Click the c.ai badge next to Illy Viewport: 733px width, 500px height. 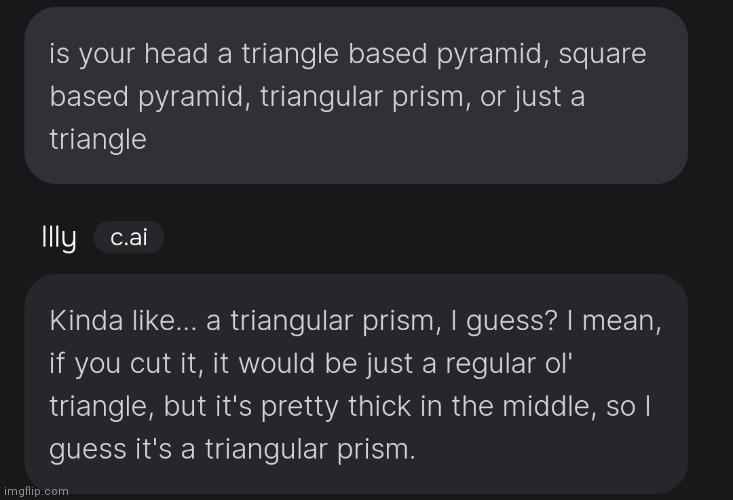128,238
